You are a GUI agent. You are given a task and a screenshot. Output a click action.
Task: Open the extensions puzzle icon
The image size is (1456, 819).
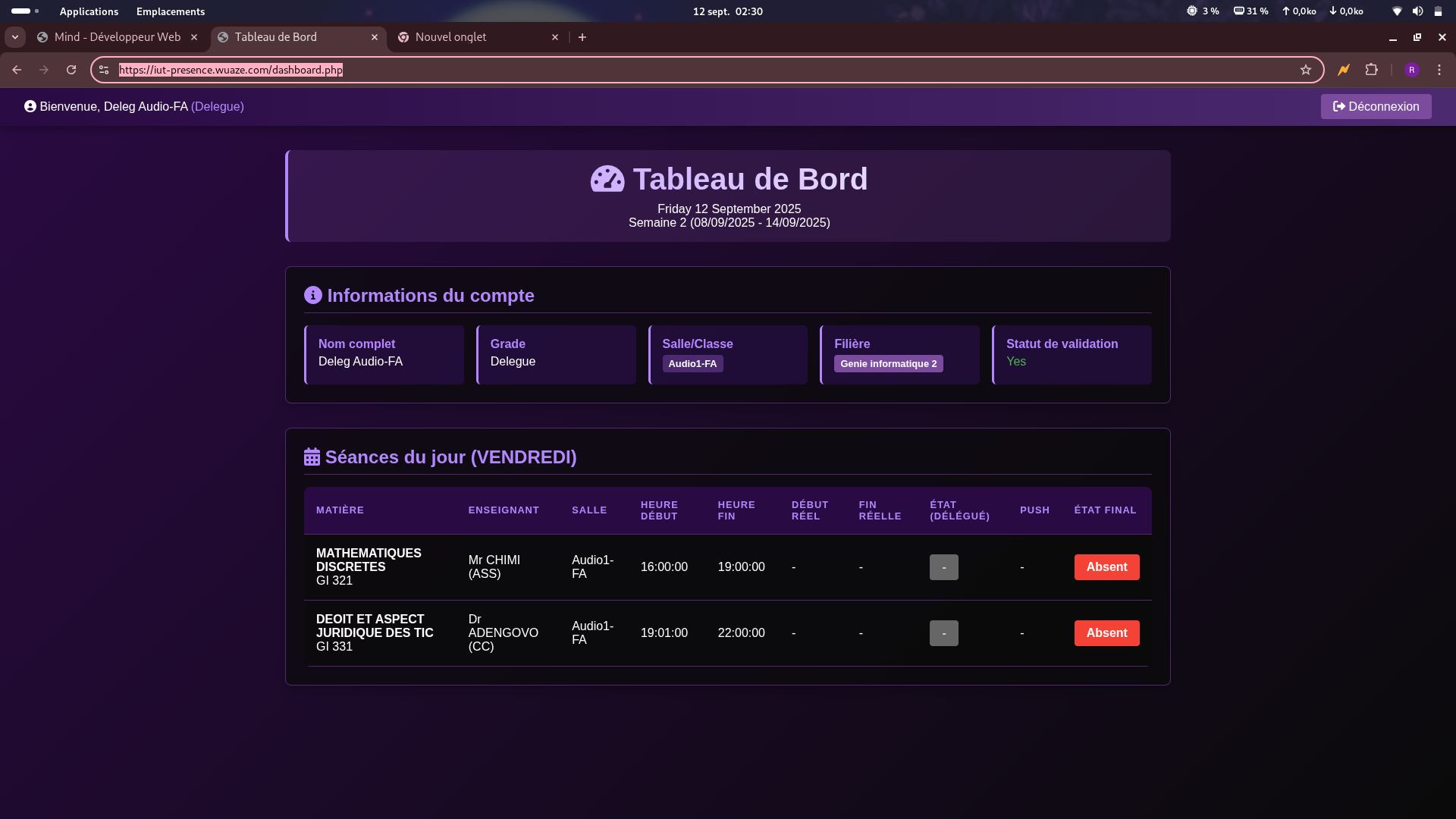pyautogui.click(x=1373, y=69)
